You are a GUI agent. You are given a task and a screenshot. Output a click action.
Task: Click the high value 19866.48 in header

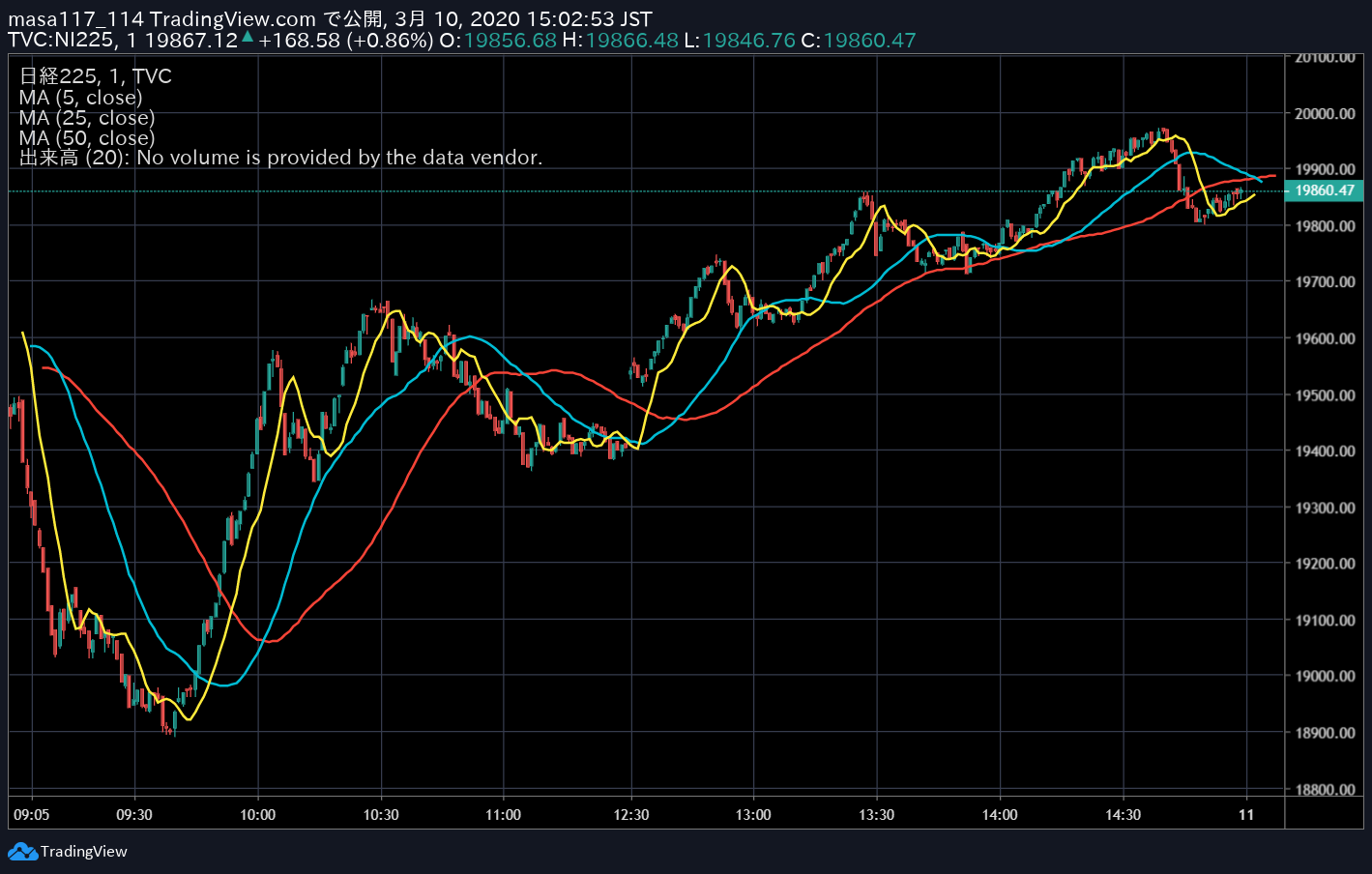[632, 41]
